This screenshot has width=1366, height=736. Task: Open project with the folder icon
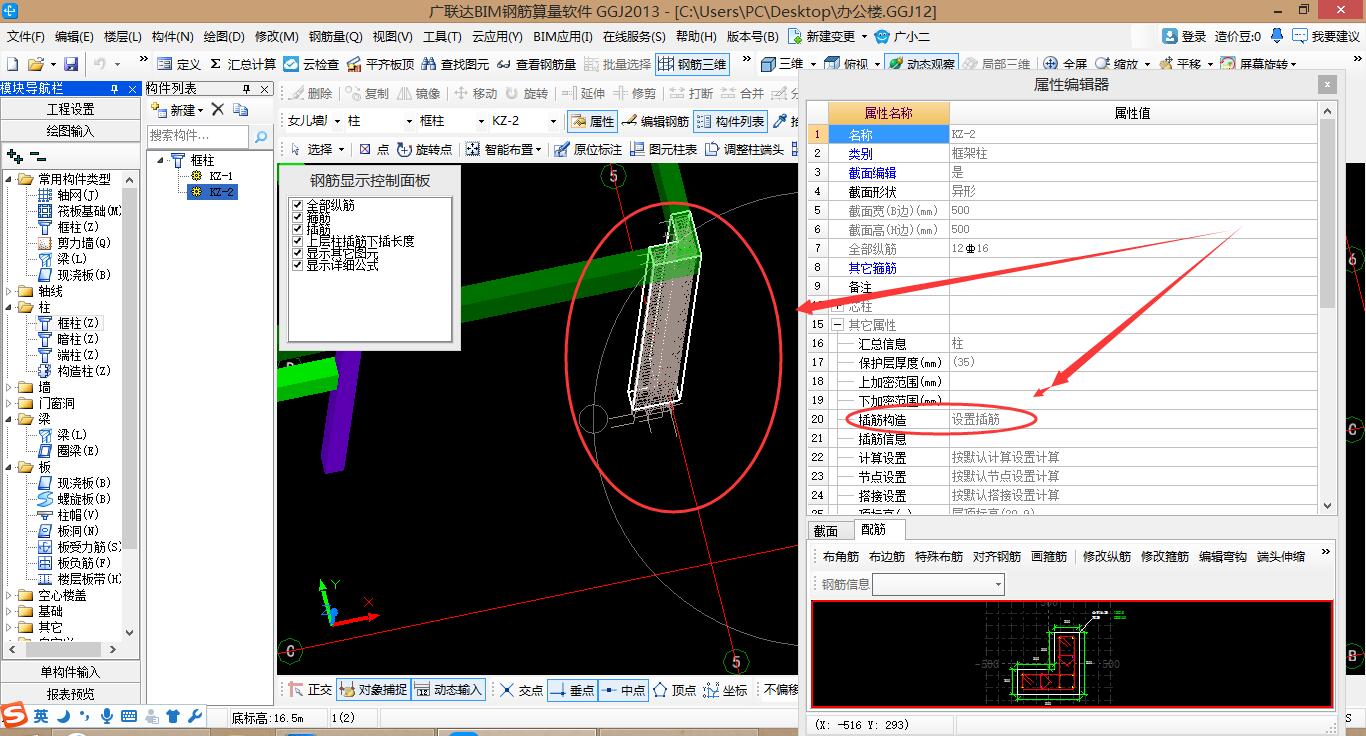coord(36,64)
